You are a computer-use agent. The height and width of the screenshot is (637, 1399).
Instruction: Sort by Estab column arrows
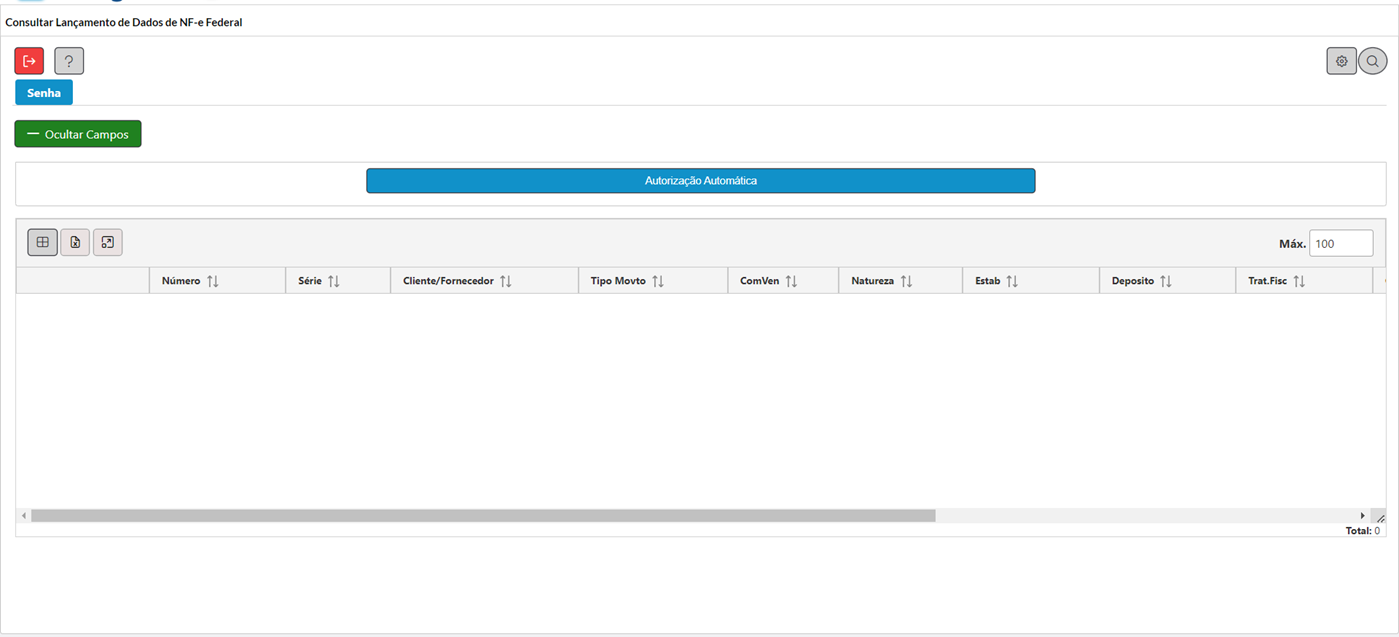point(1012,281)
